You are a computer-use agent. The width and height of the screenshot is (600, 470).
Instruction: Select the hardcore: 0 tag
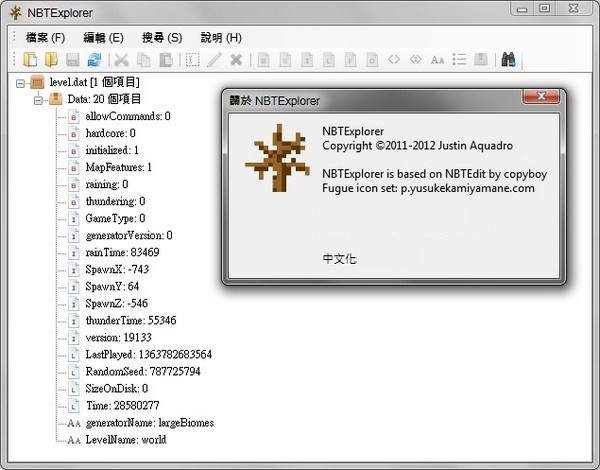click(x=110, y=133)
